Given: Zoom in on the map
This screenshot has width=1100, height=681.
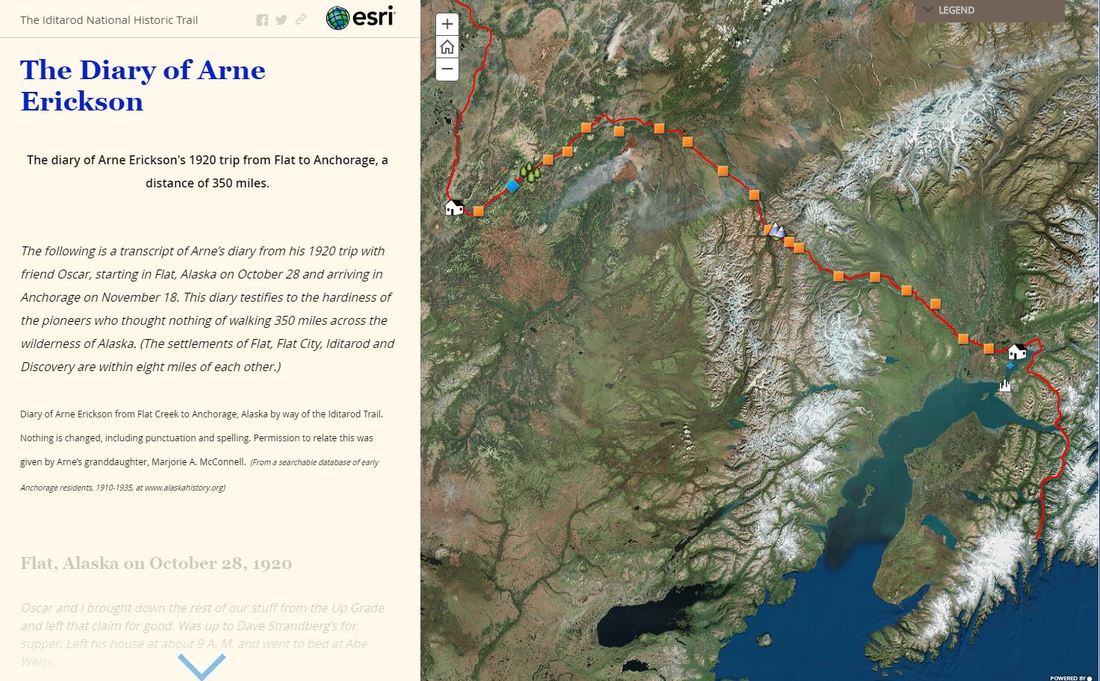Looking at the screenshot, I should click(447, 24).
